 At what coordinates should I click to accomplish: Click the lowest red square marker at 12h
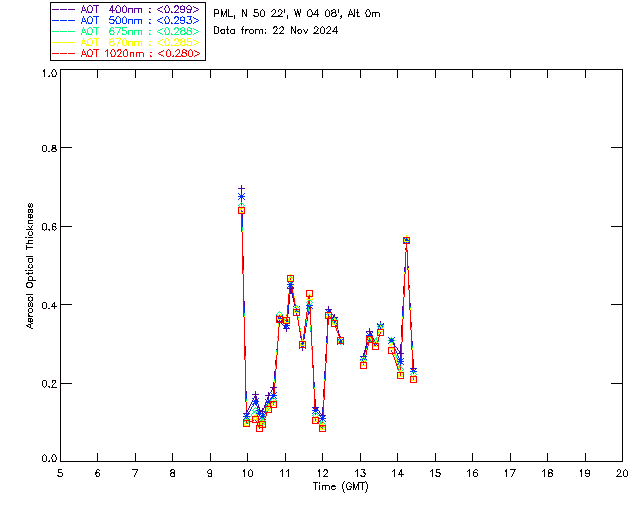pos(322,428)
